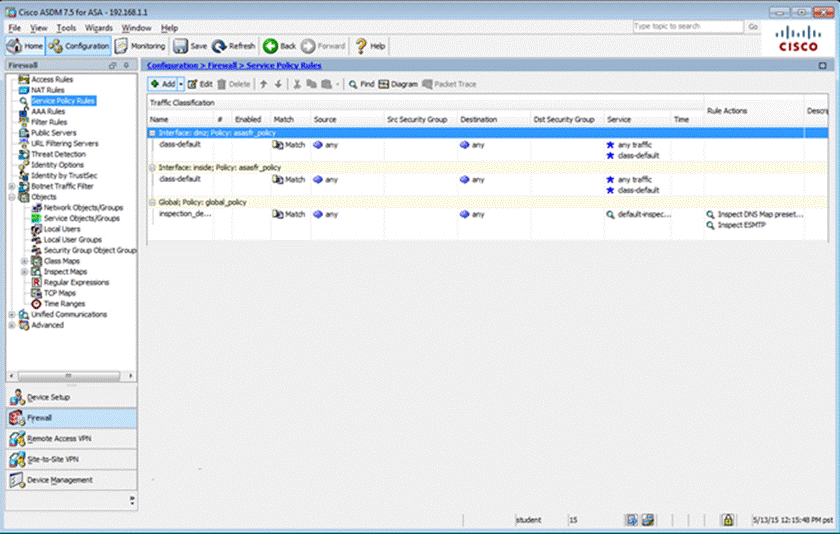
Task: Open the Device Management section
Action: [68, 480]
